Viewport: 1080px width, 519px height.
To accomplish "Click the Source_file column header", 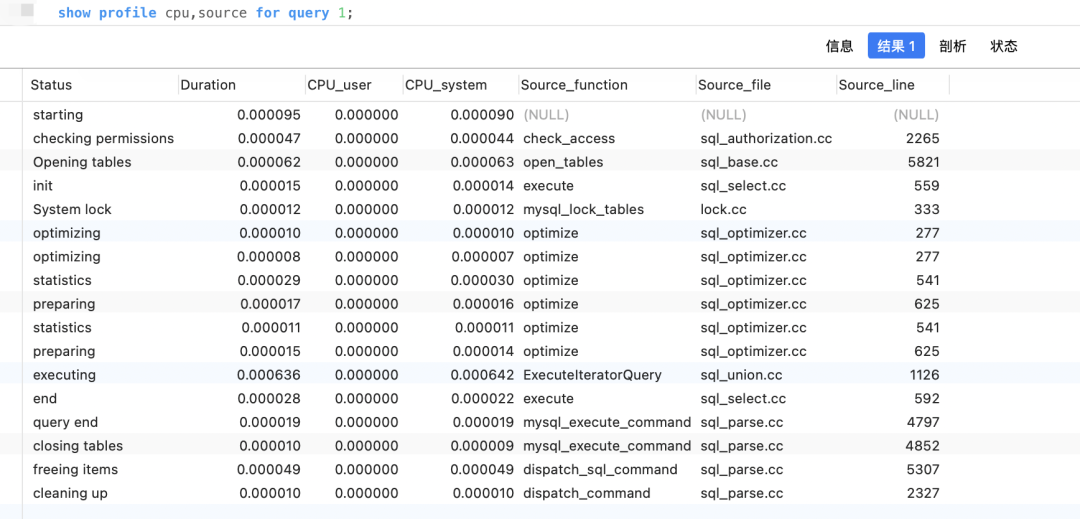I will tap(734, 85).
